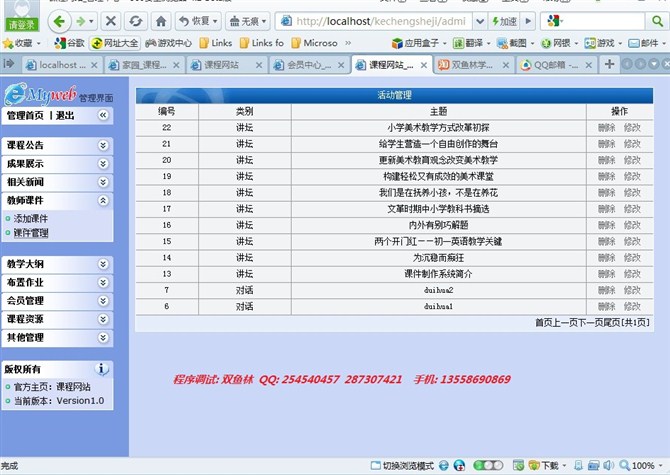Open the Links bookmark folder
The height and width of the screenshot is (475, 670).
pos(216,43)
